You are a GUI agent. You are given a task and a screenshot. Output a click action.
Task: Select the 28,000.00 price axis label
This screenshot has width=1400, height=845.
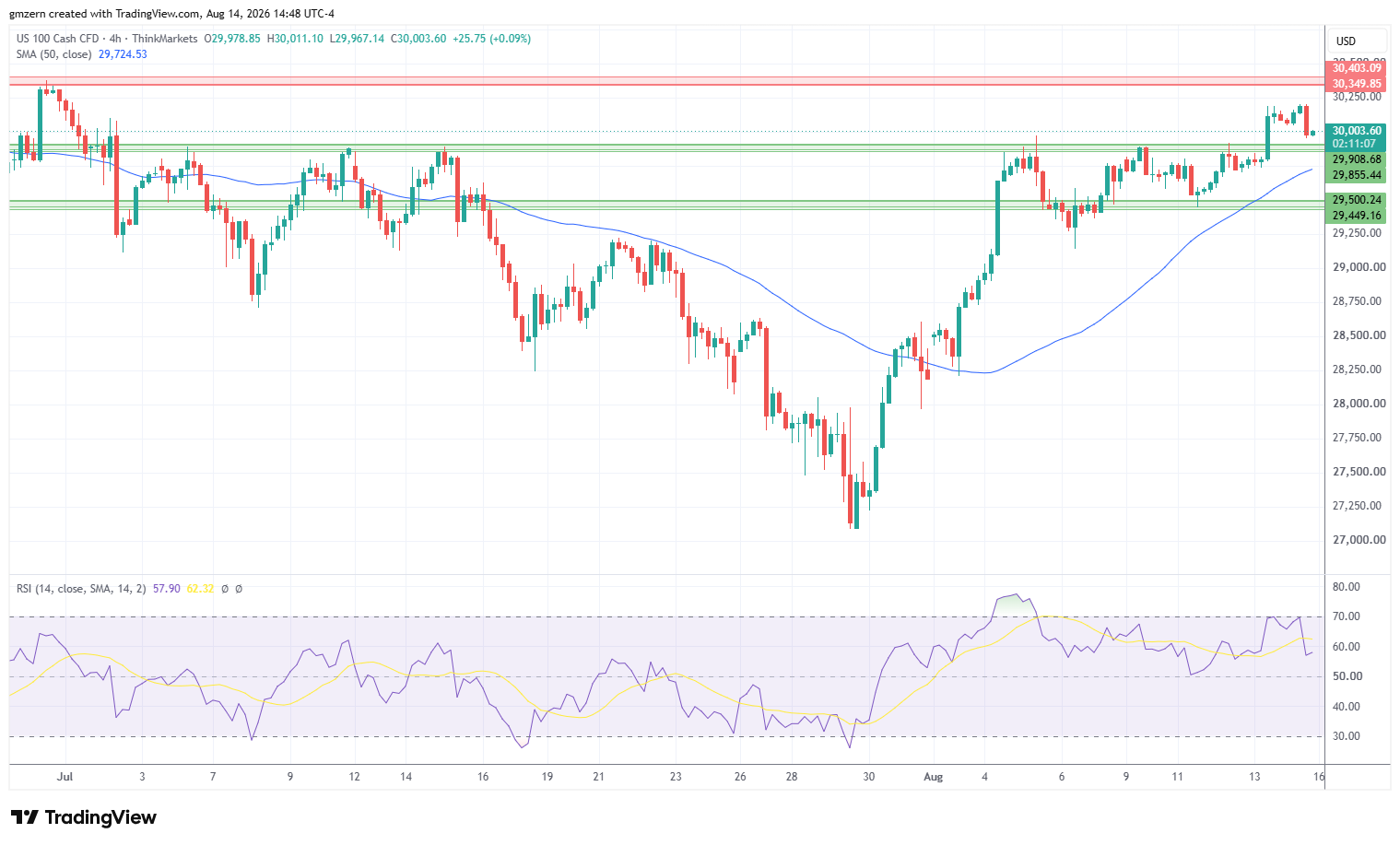[x=1359, y=404]
